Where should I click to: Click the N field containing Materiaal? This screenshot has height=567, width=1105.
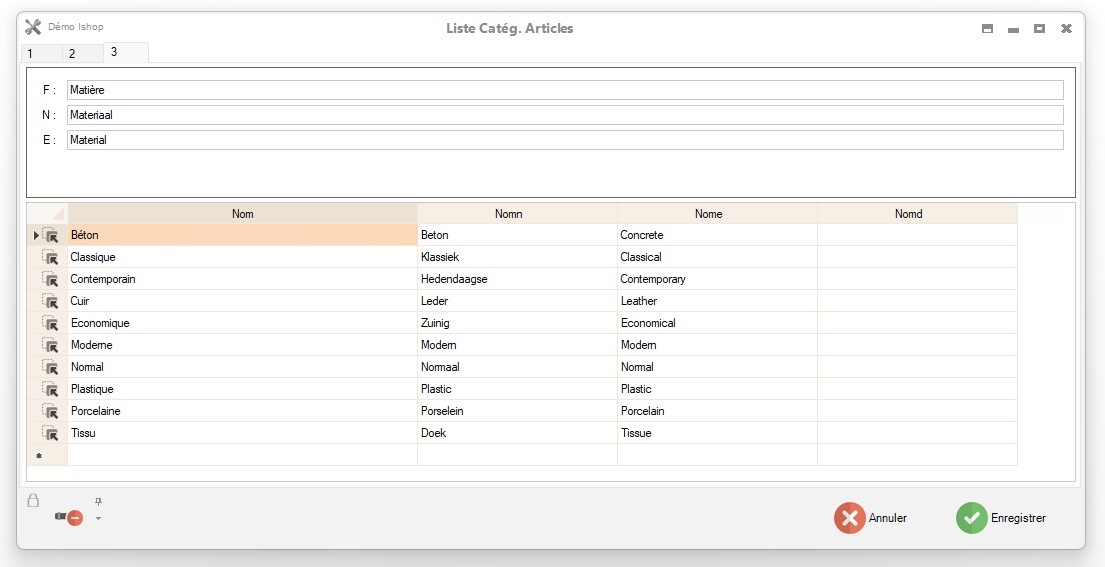coord(565,115)
